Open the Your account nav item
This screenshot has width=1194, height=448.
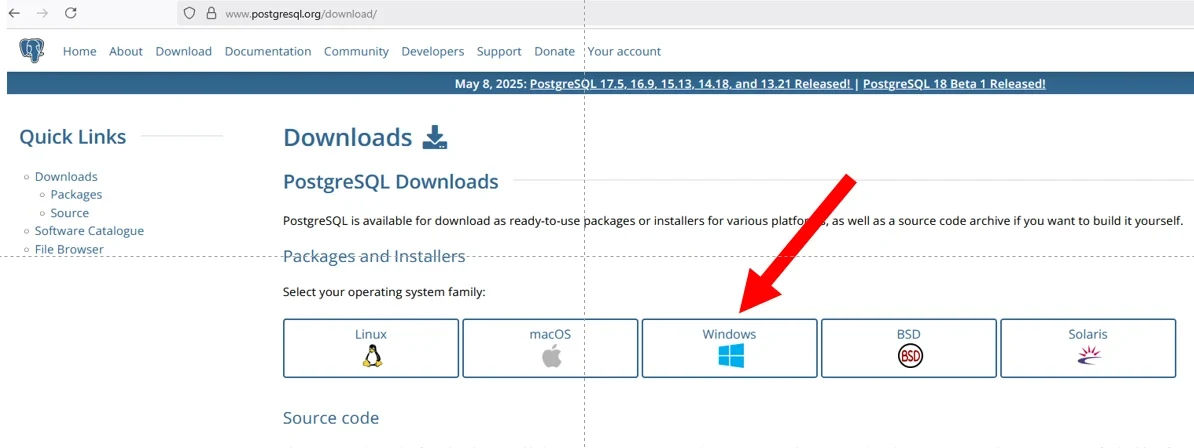click(624, 52)
